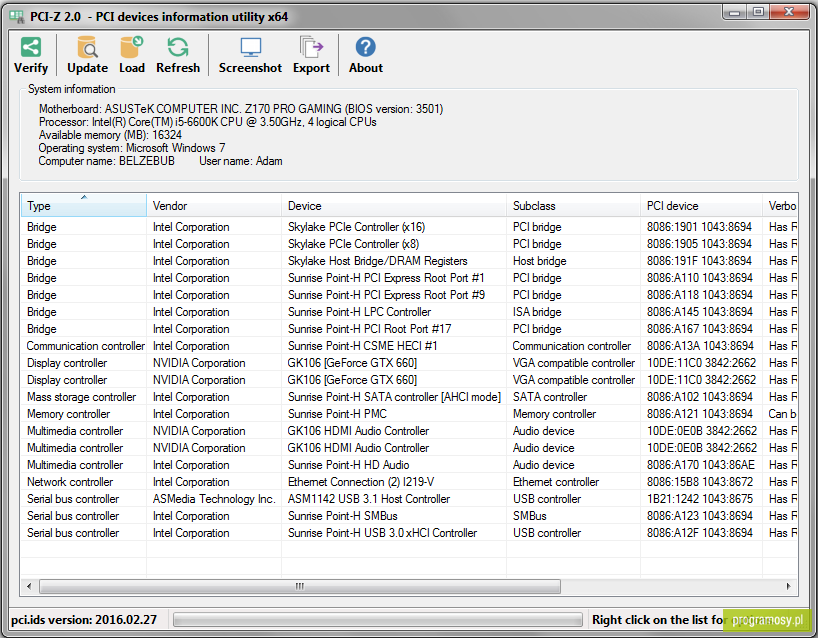Select Sunrise Point-H SATA controller [AHCI mode]
The image size is (818, 638).
(409, 397)
